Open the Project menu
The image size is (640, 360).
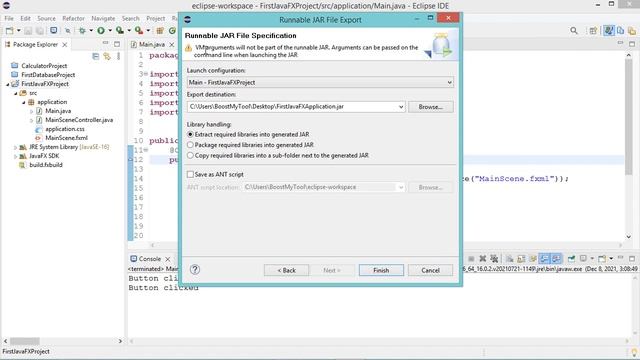pos(156,18)
